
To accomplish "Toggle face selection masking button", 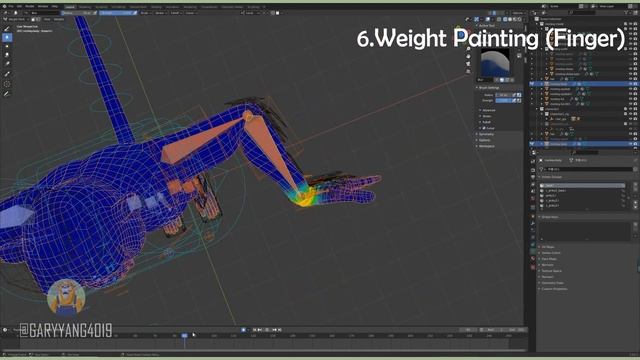I will 33,19.
